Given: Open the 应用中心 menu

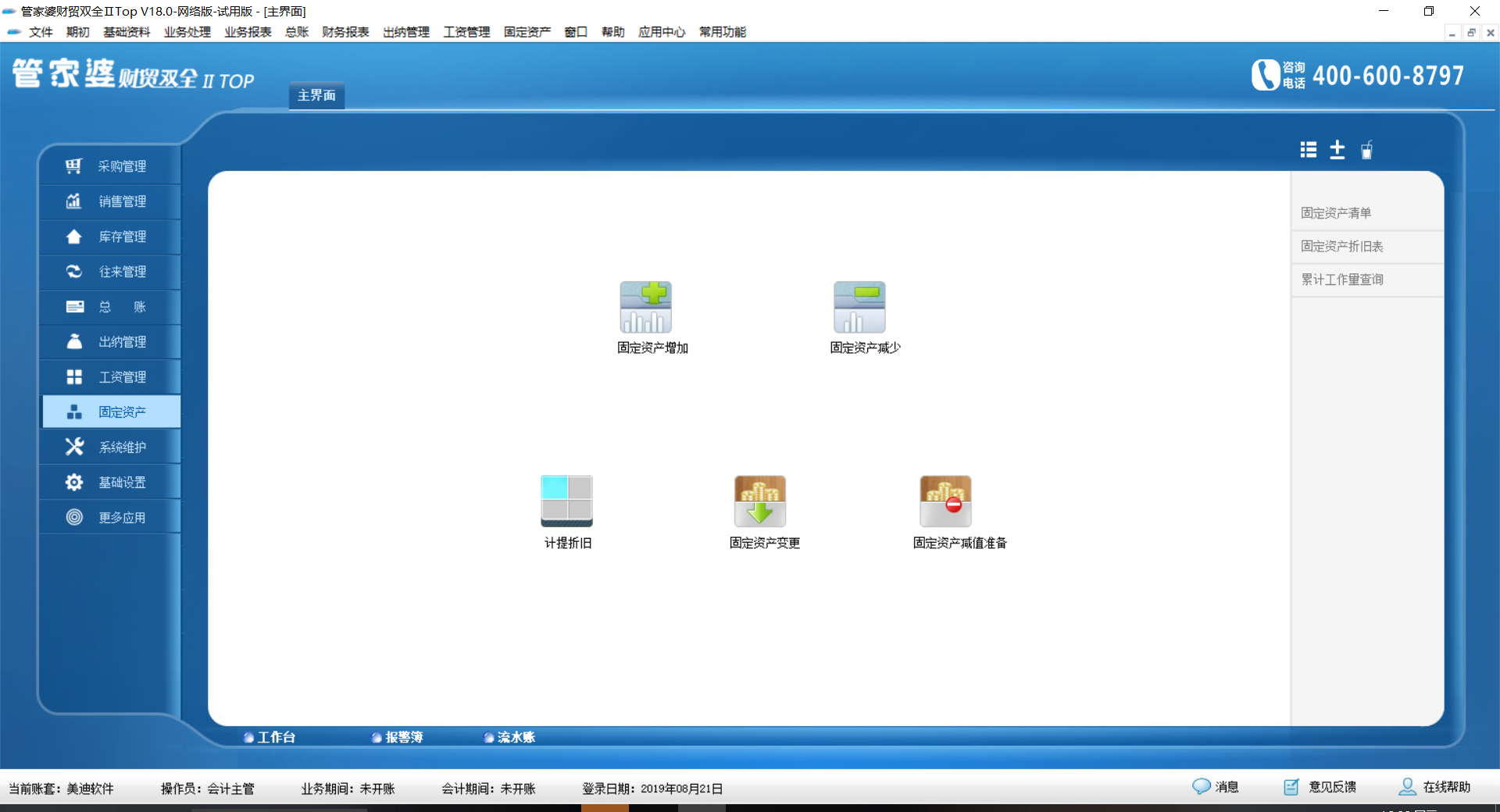Looking at the screenshot, I should coord(662,32).
